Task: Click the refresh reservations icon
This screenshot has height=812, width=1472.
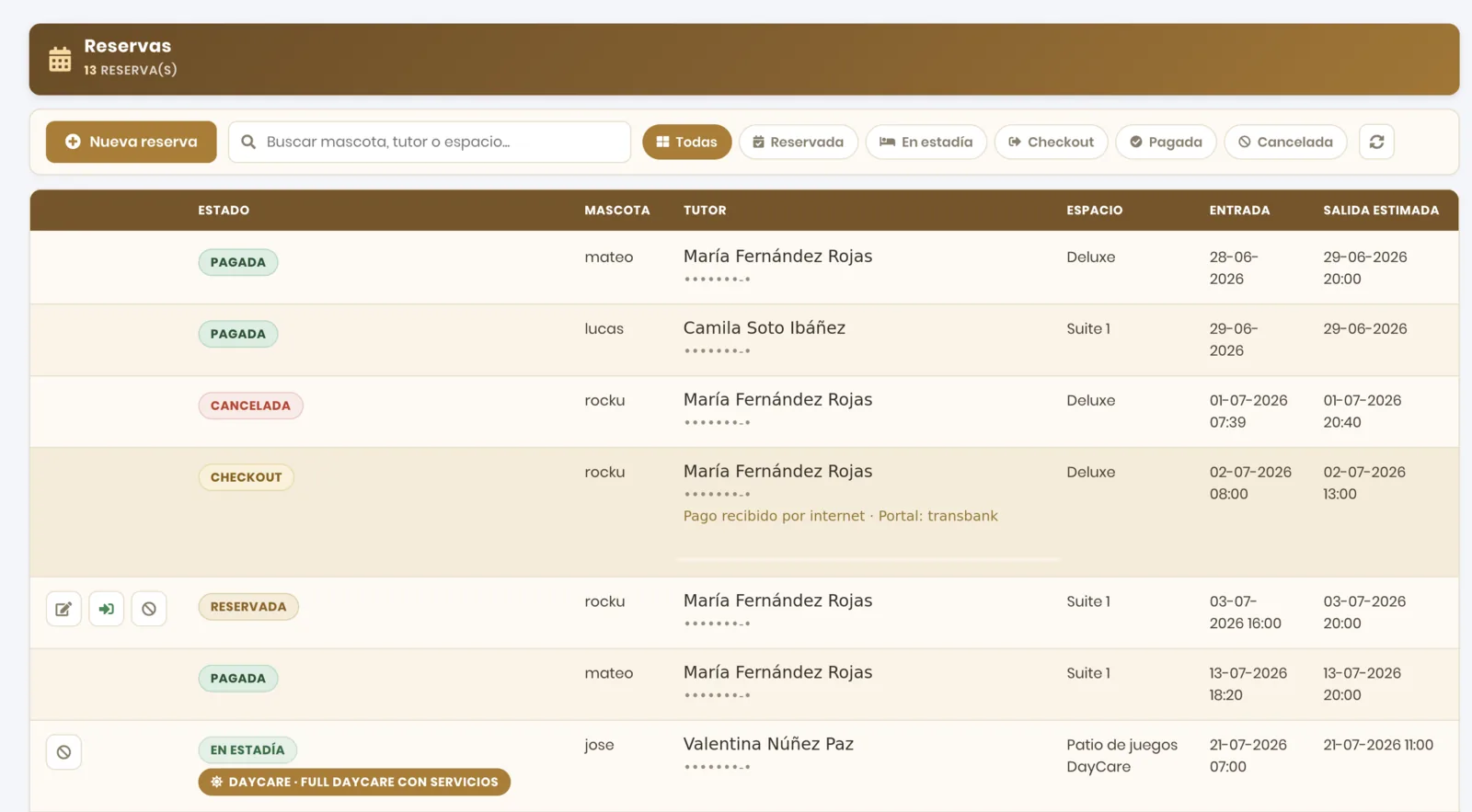Action: [1376, 142]
